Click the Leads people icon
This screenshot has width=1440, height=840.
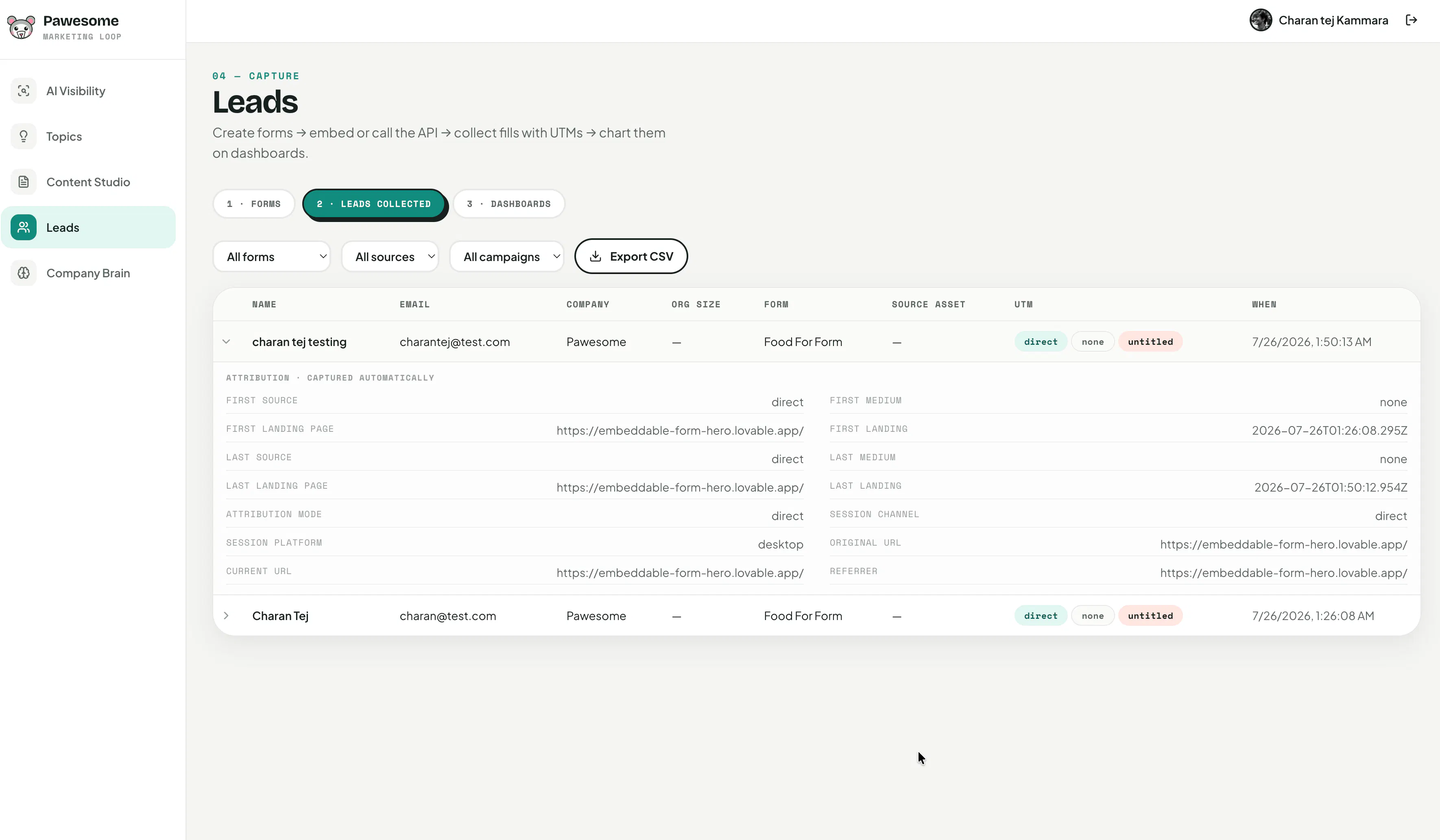click(24, 227)
